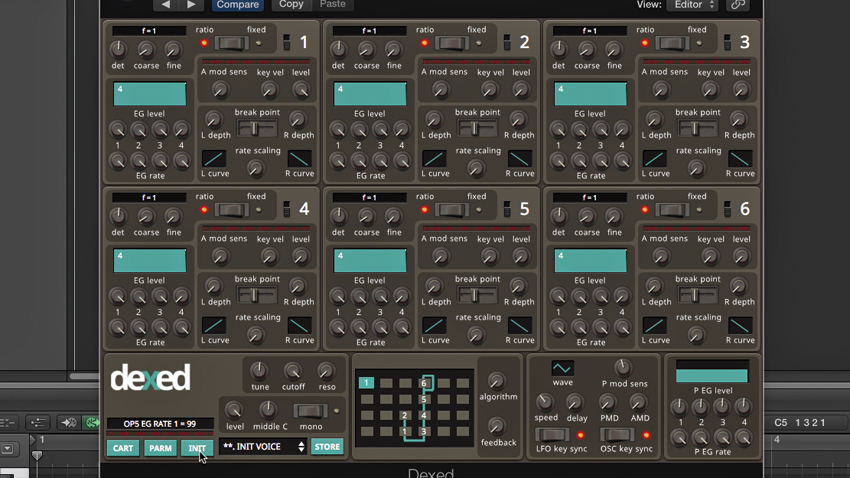Click the Compare button
The height and width of the screenshot is (478, 850).
point(237,5)
